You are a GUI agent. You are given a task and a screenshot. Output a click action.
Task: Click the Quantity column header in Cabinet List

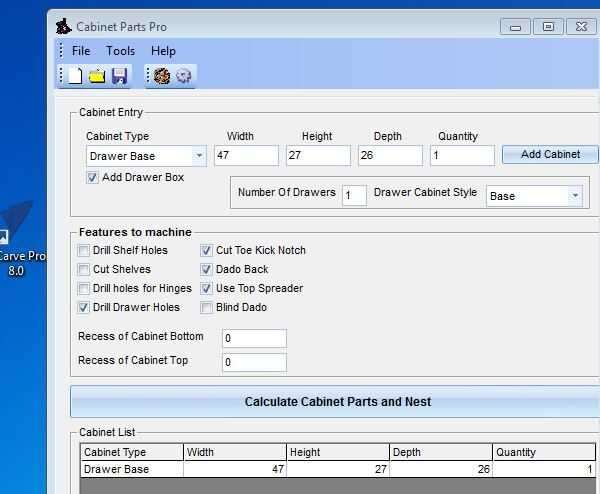[544, 452]
